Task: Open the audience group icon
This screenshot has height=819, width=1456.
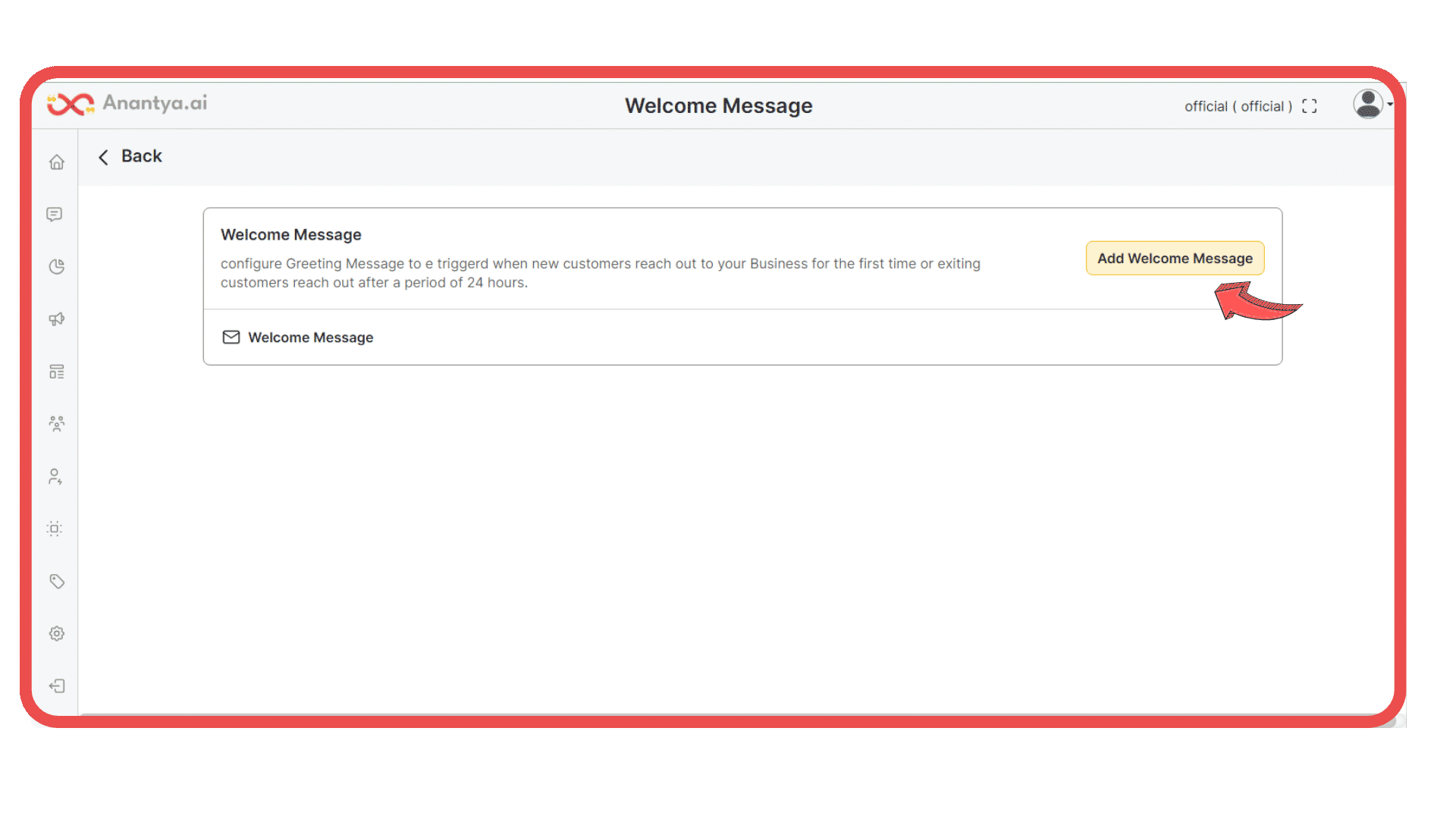Action: pos(57,423)
